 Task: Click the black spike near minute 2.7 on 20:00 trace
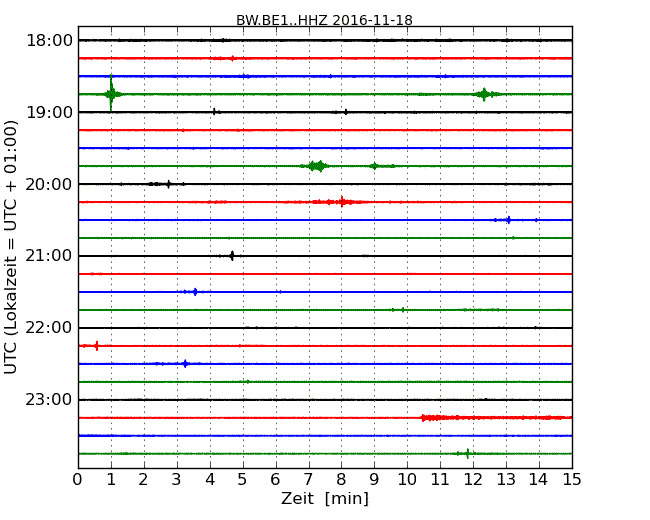pos(168,184)
